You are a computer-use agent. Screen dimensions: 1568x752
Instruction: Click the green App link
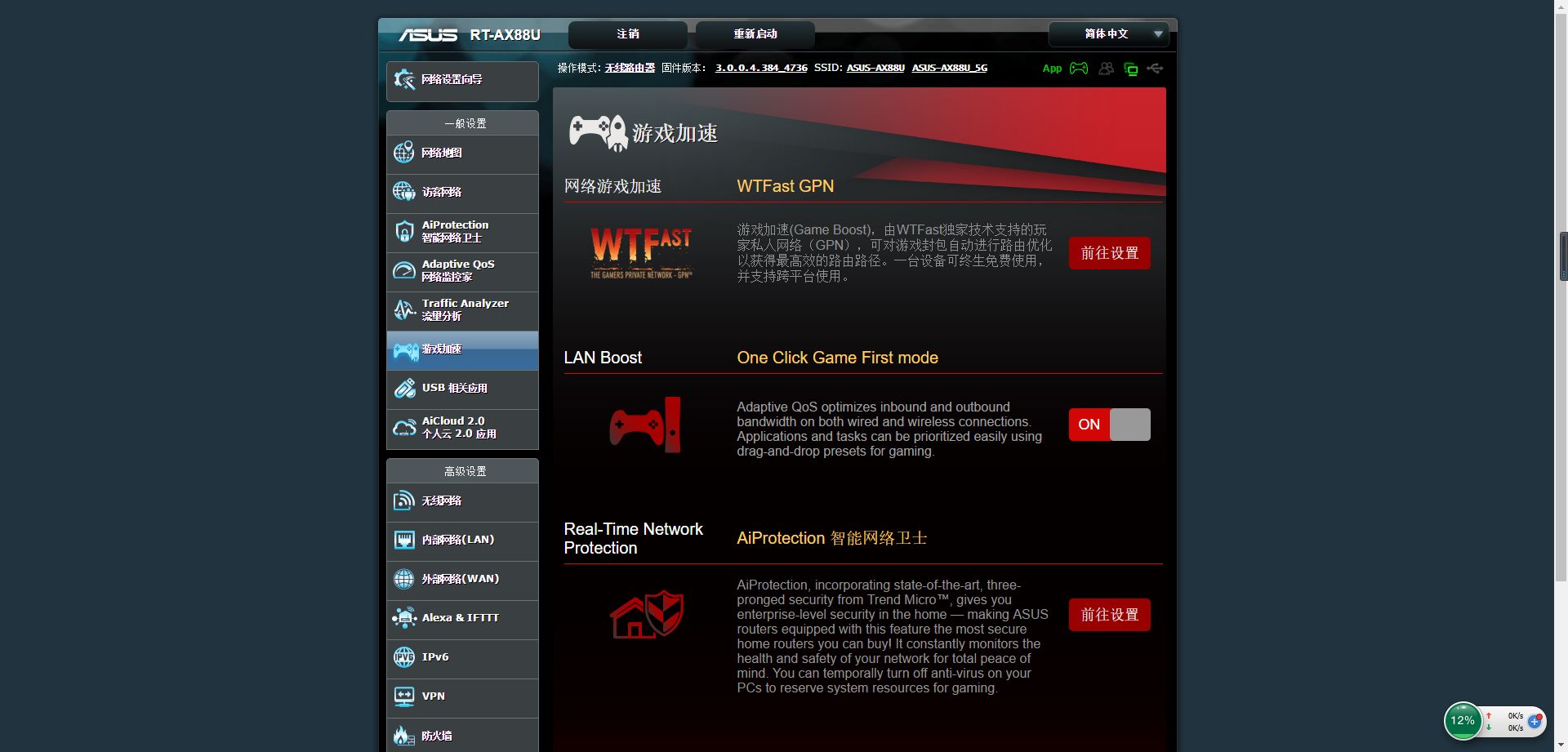(1052, 69)
